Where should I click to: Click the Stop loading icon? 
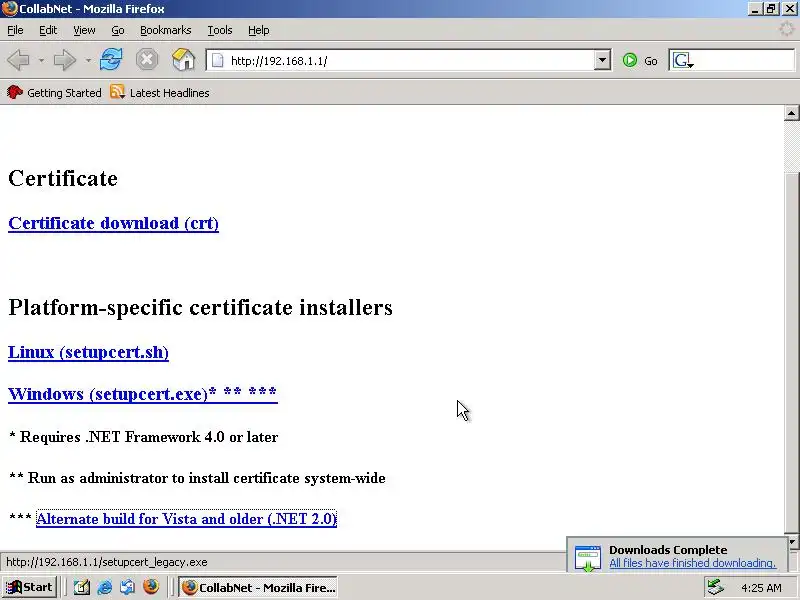click(x=147, y=60)
